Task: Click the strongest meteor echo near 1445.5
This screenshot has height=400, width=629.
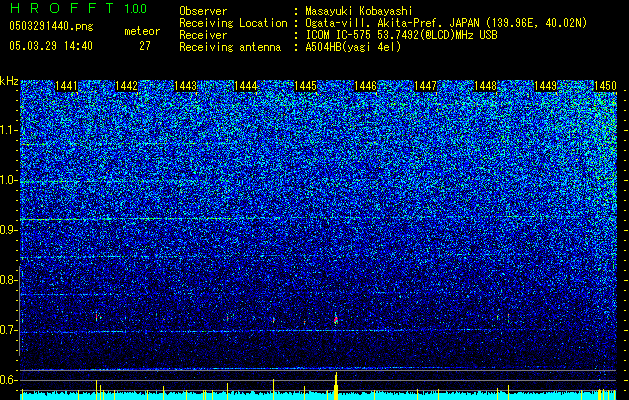Action: (336, 319)
